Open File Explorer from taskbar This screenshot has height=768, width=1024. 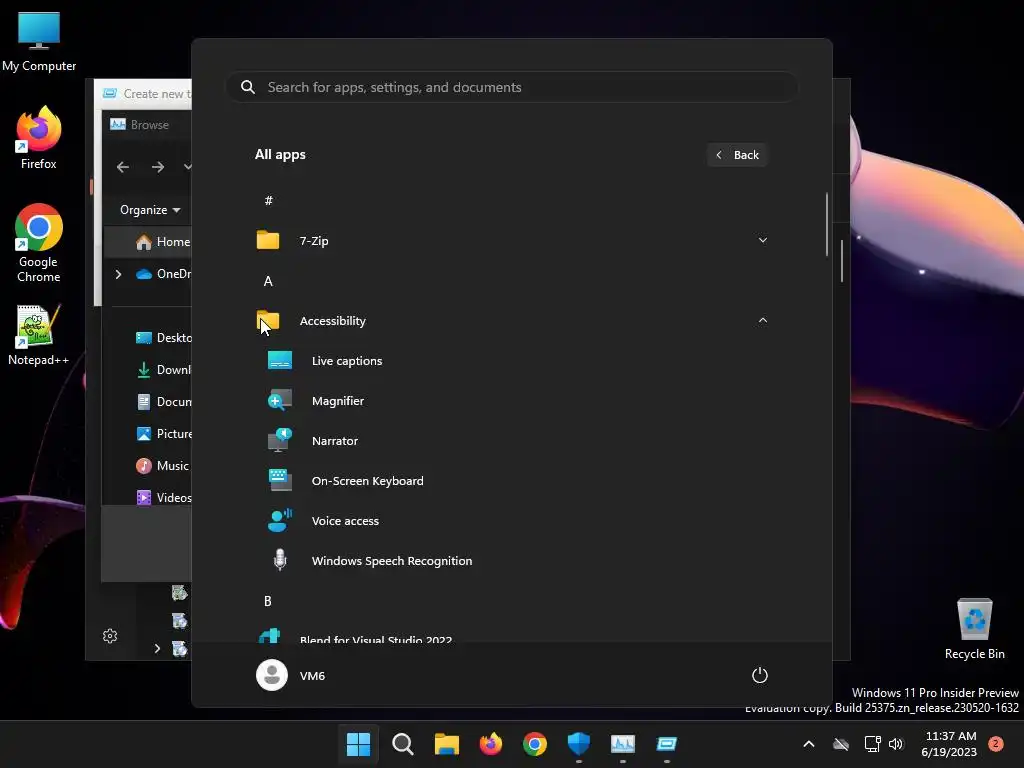pos(447,744)
